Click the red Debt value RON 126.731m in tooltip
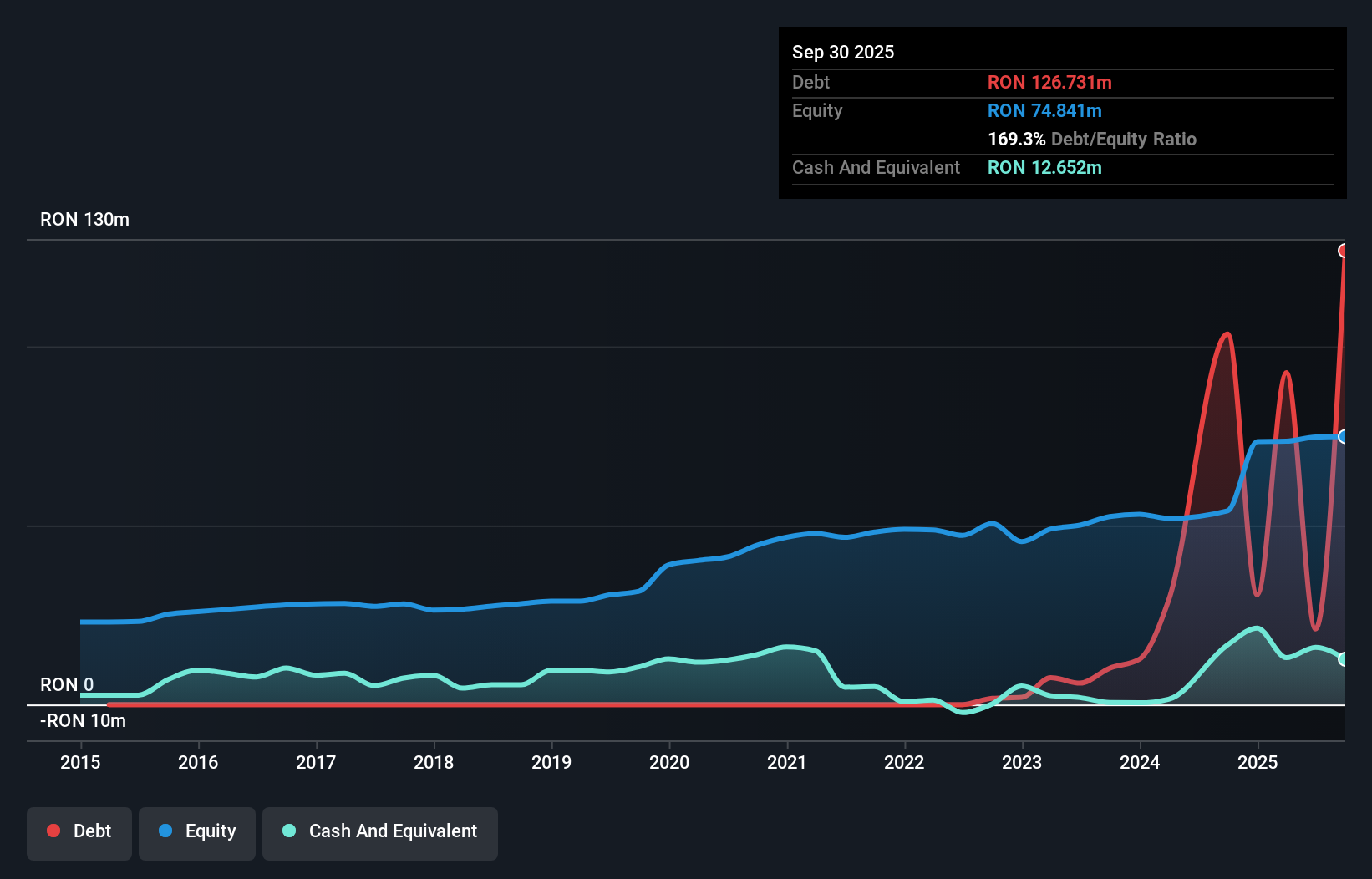The height and width of the screenshot is (879, 1372). [1049, 82]
